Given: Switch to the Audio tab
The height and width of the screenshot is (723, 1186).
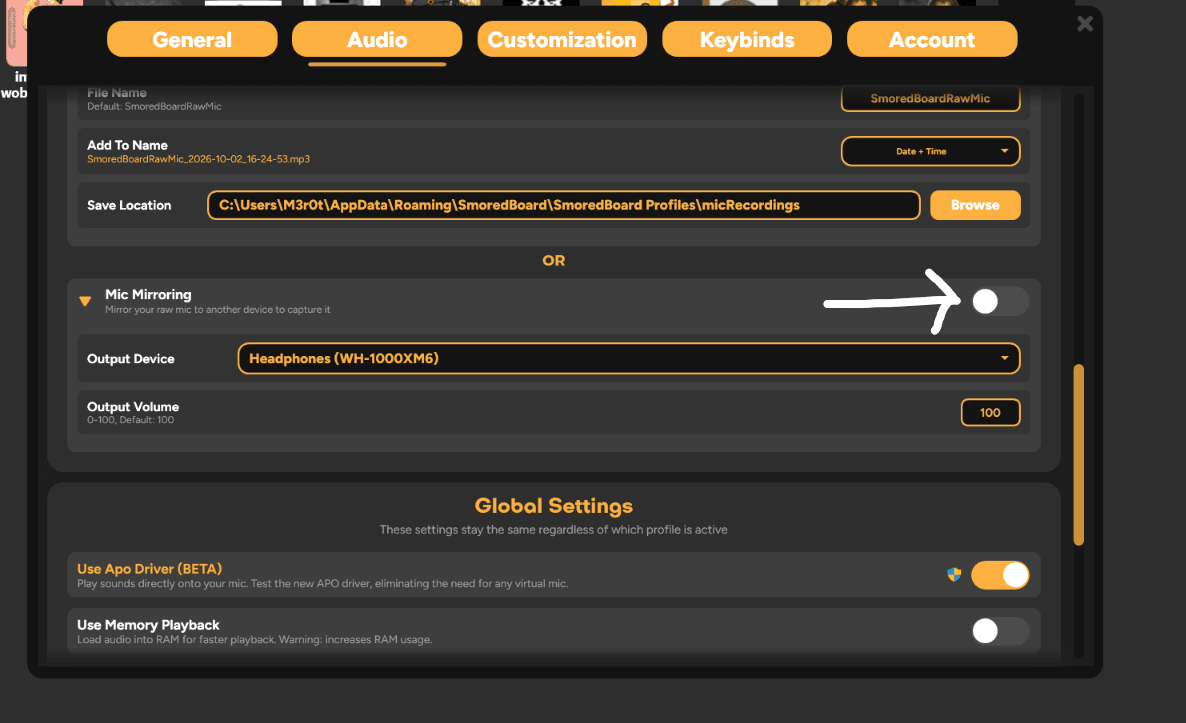Looking at the screenshot, I should pos(377,39).
